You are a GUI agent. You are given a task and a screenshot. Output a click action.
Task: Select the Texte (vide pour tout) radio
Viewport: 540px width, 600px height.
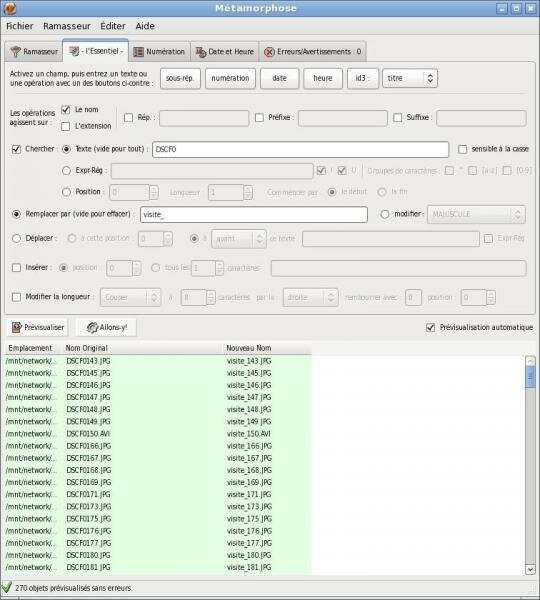click(66, 149)
